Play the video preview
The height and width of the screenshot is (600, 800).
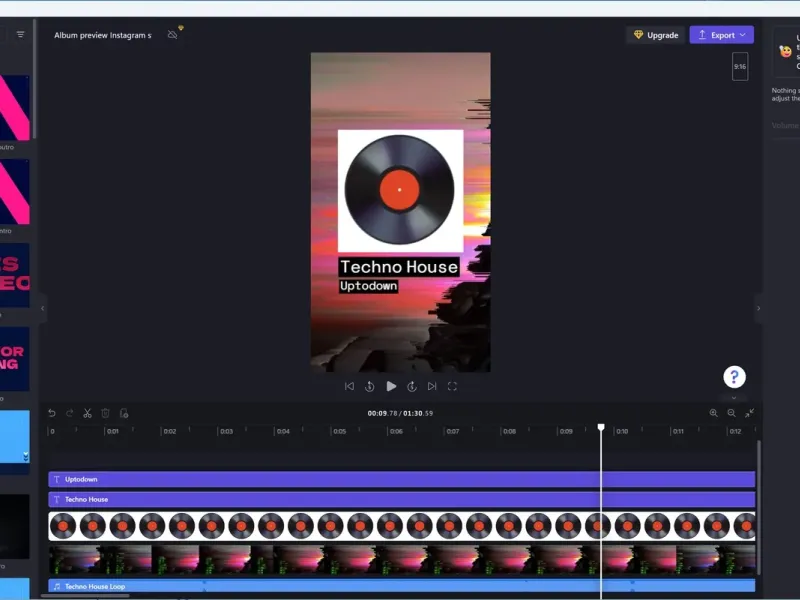click(391, 386)
